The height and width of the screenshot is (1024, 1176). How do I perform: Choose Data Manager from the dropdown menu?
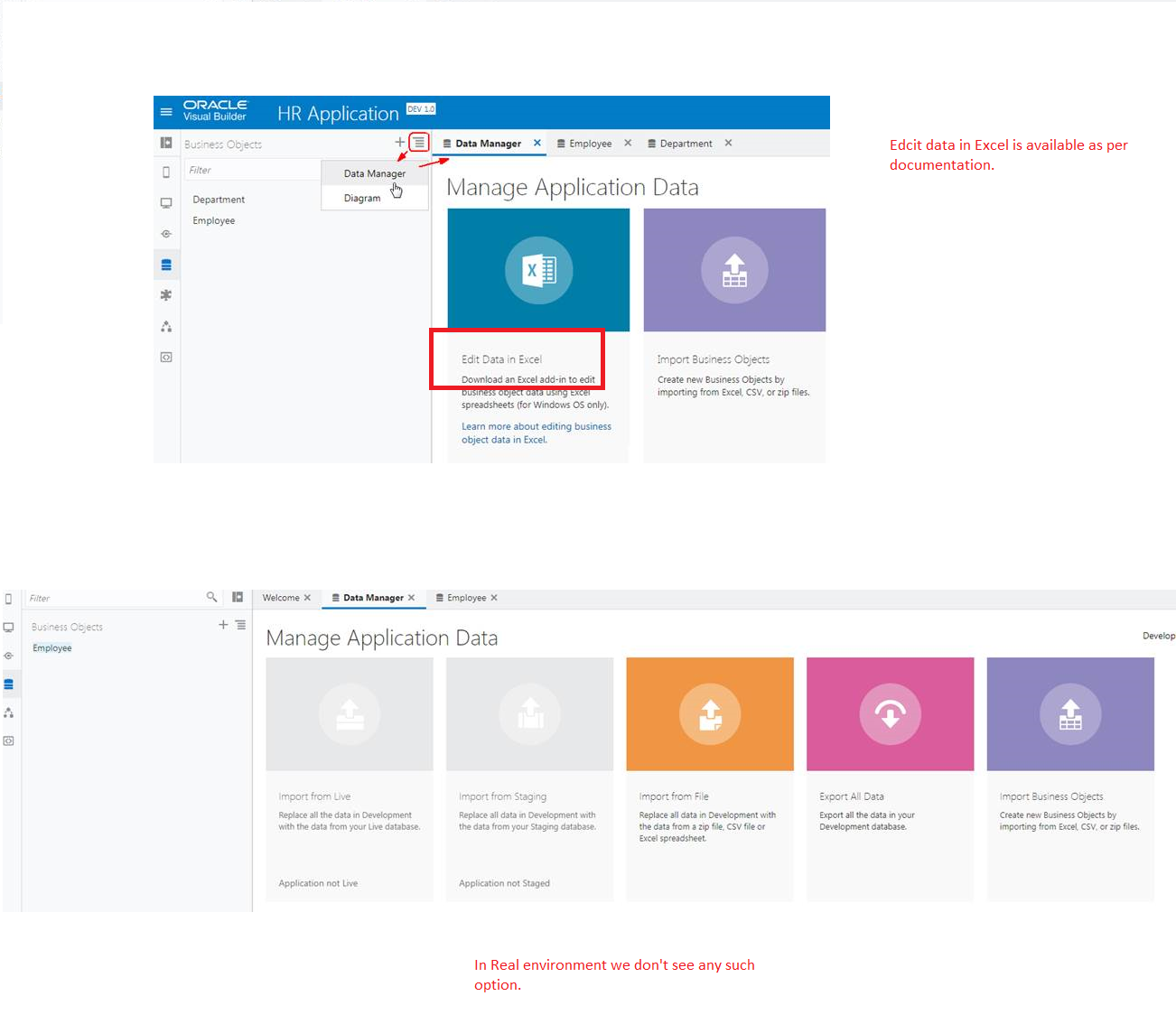375,173
